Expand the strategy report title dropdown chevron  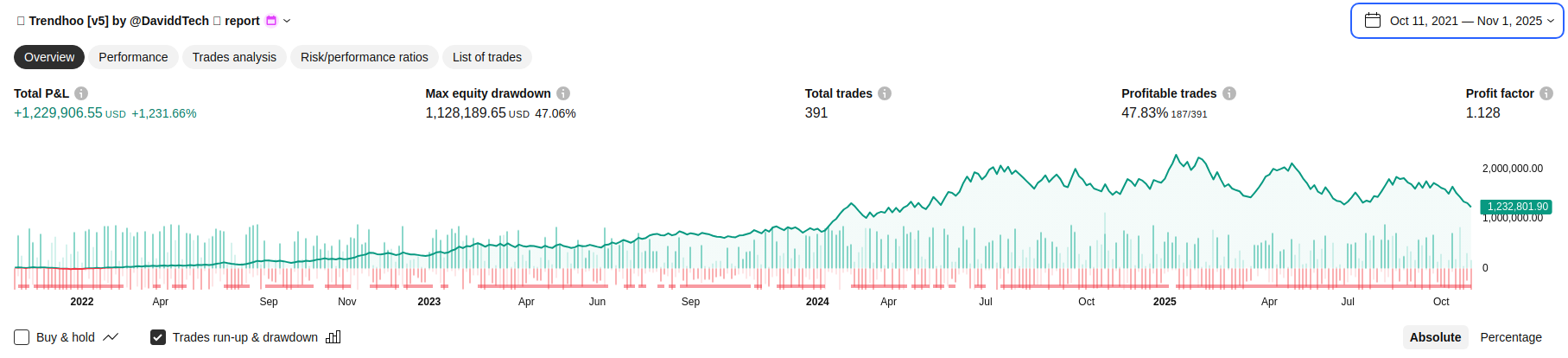tap(288, 21)
